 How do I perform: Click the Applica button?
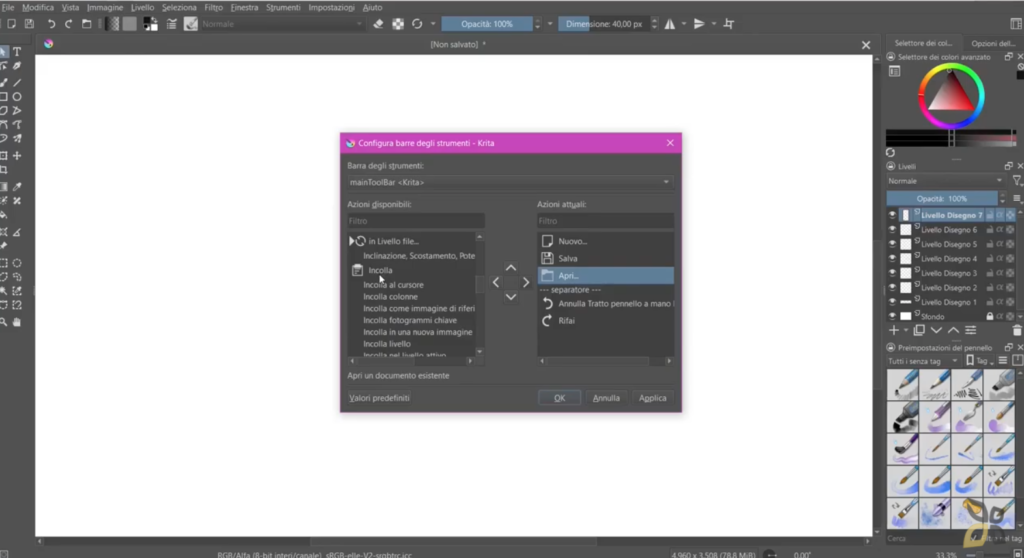[x=652, y=398]
